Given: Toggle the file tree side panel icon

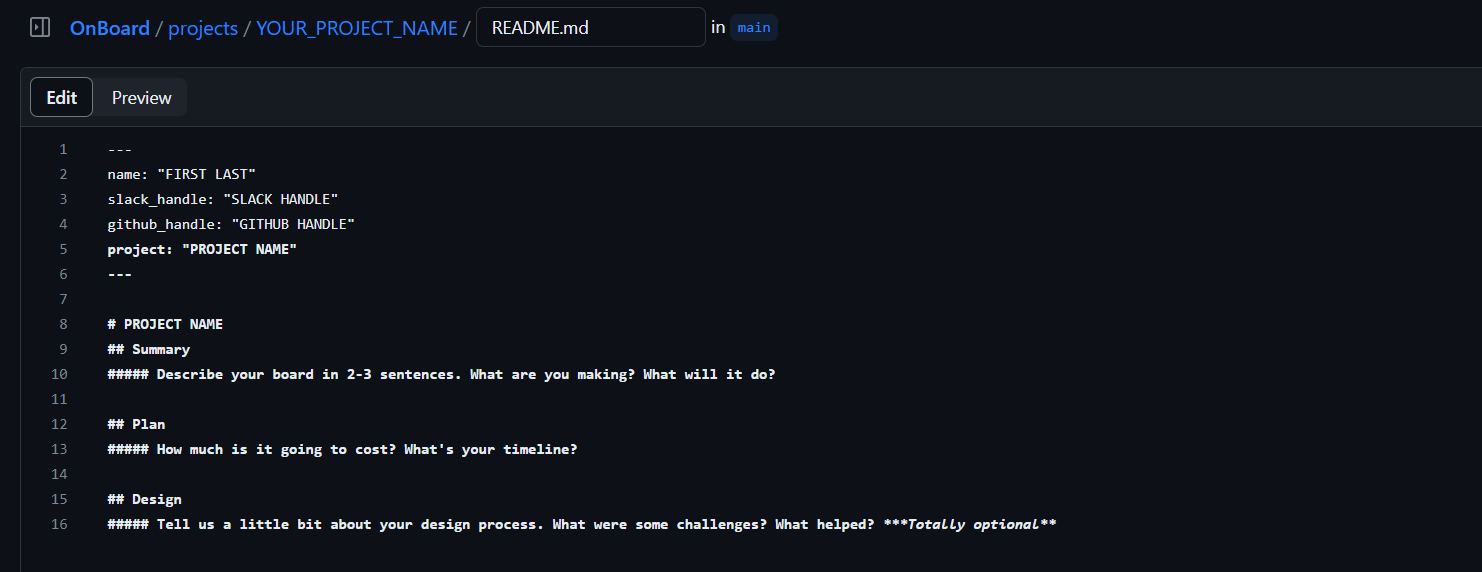Looking at the screenshot, I should pos(40,28).
